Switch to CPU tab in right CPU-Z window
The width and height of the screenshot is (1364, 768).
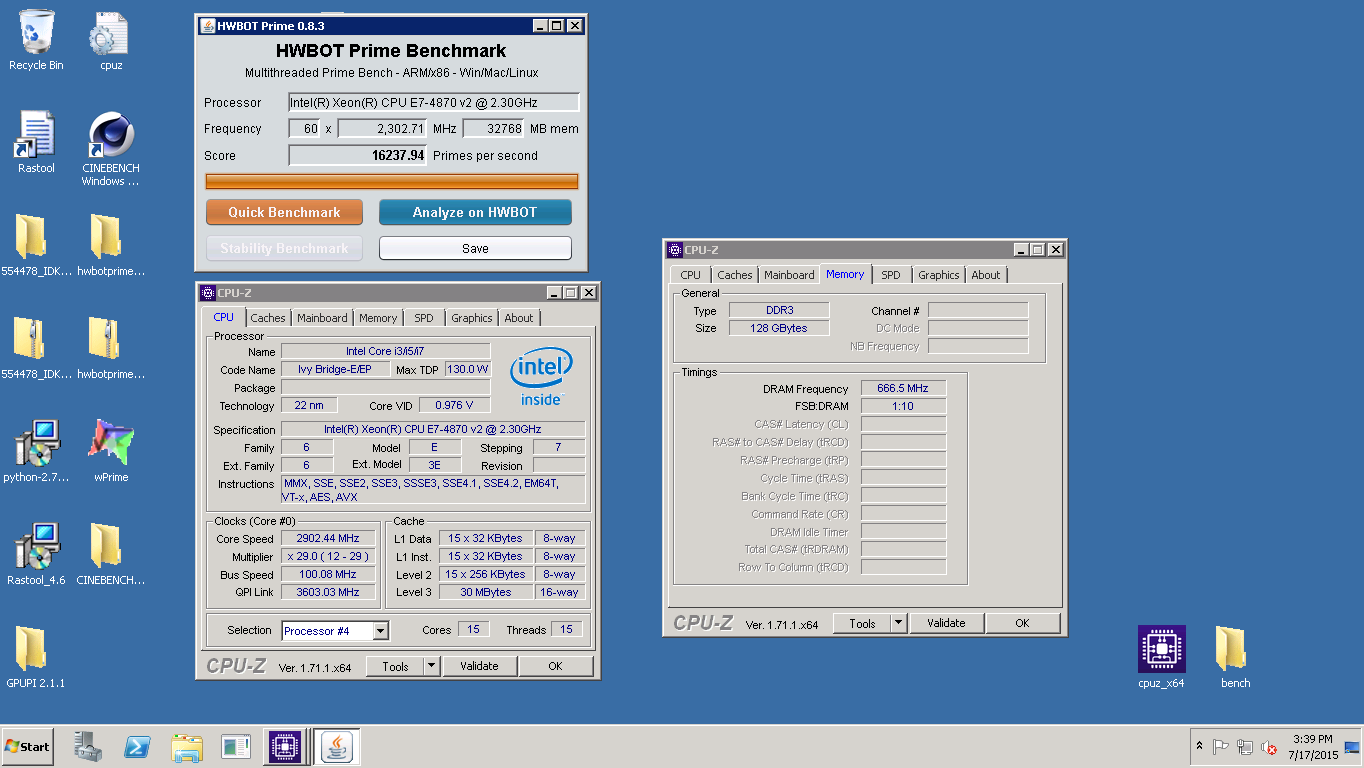pyautogui.click(x=690, y=275)
